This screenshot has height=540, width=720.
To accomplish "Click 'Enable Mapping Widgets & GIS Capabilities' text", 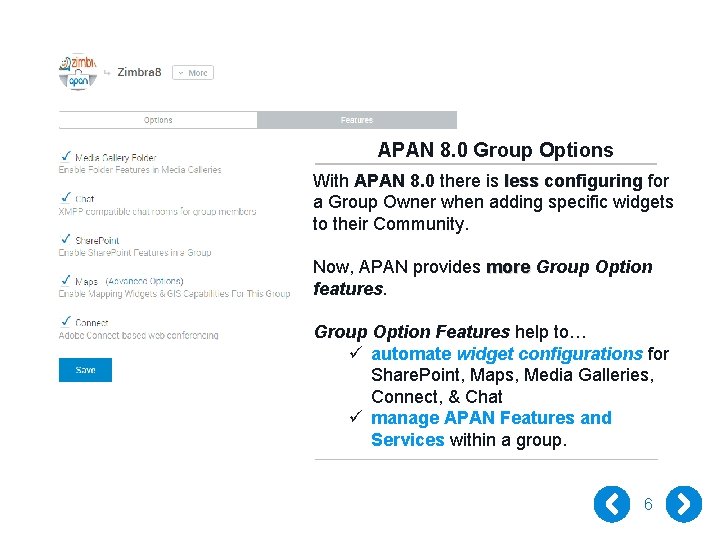I will click(x=174, y=293).
